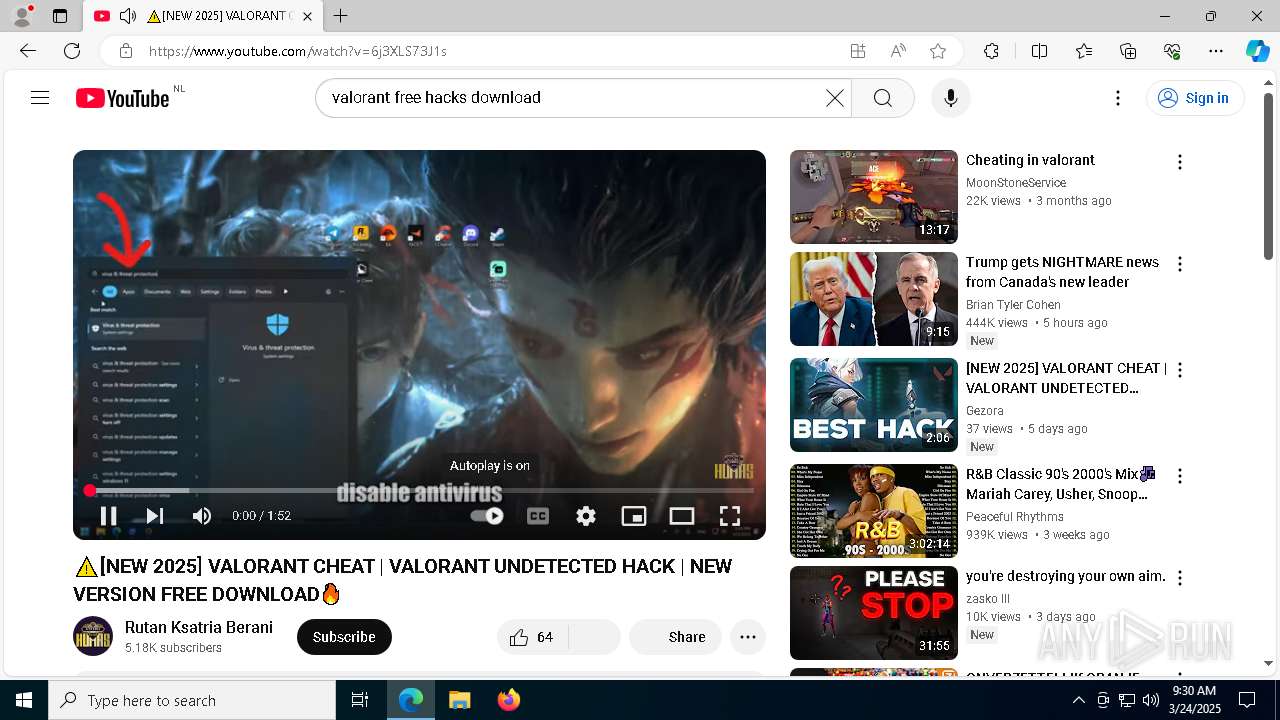The height and width of the screenshot is (720, 1280).
Task: Click the Brian Tyler Cohen channel name
Action: [1013, 305]
